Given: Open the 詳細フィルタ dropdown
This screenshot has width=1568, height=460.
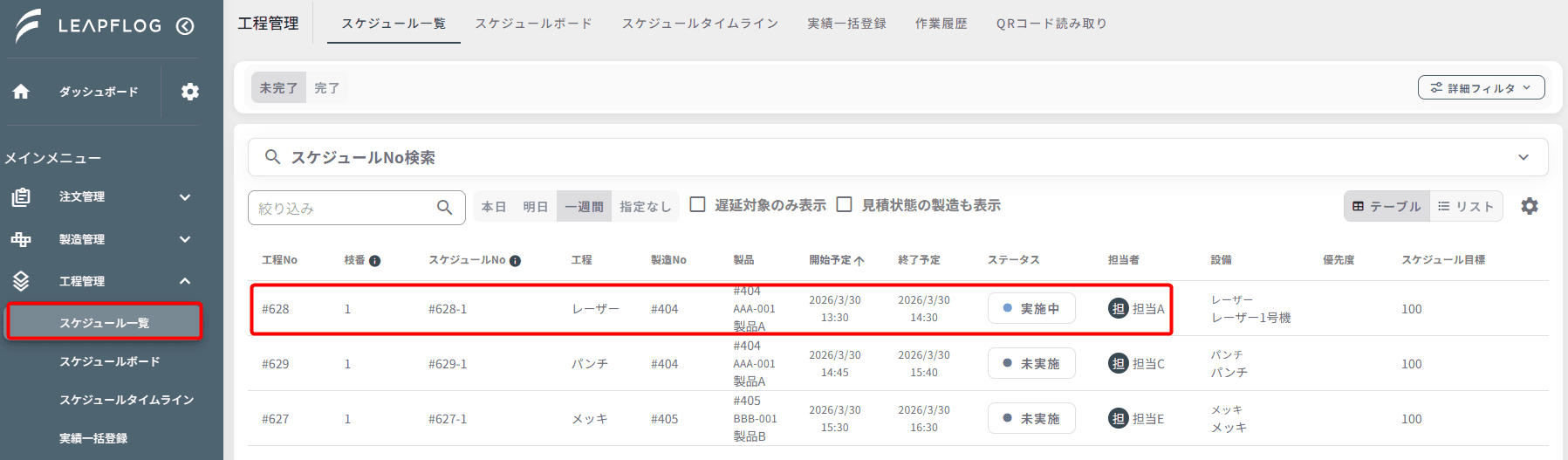Looking at the screenshot, I should point(1481,87).
